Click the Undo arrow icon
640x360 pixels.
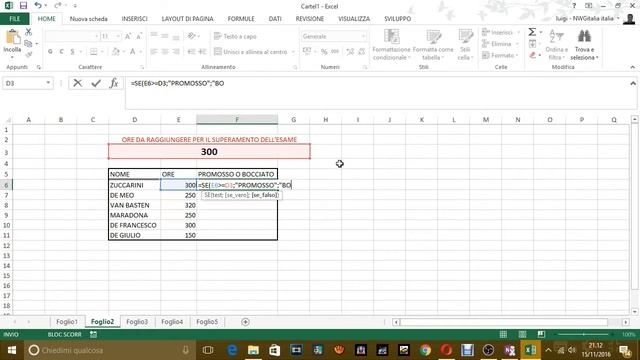point(38,5)
